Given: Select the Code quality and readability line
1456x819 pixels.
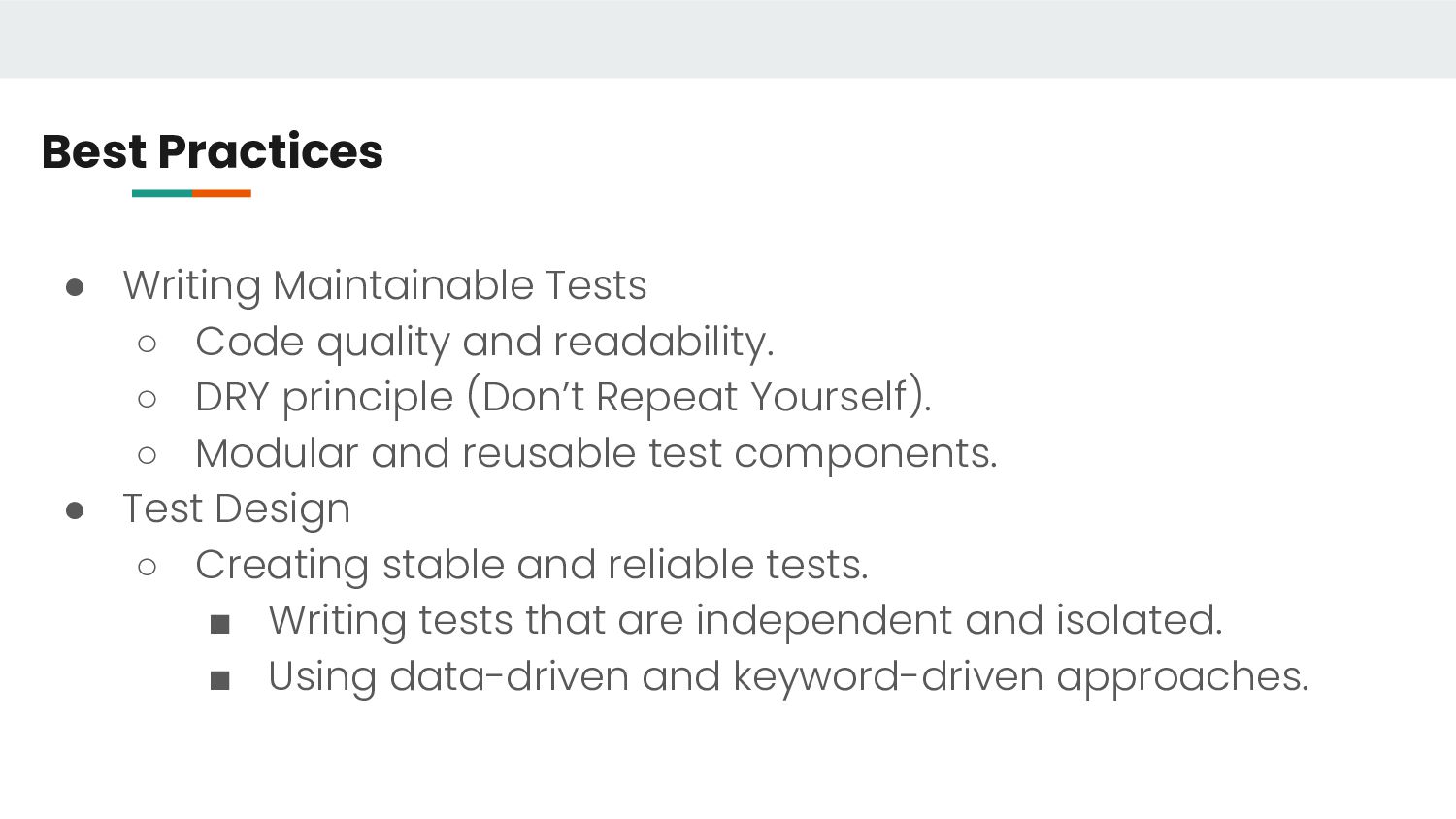Looking at the screenshot, I should click(x=484, y=342).
